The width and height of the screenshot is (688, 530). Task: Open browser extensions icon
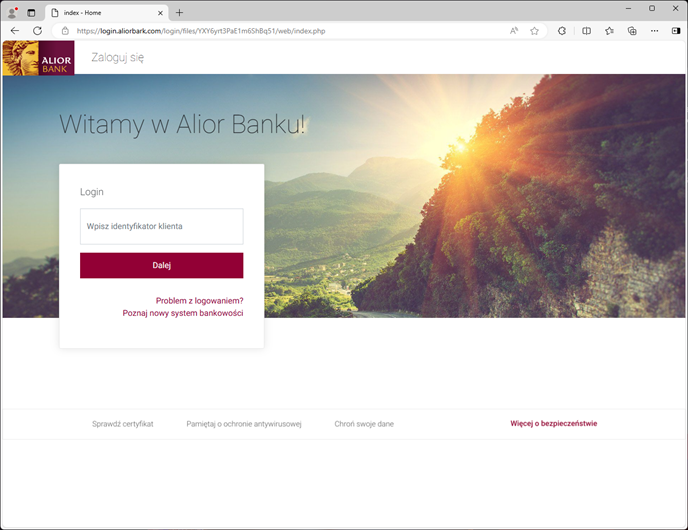point(562,31)
